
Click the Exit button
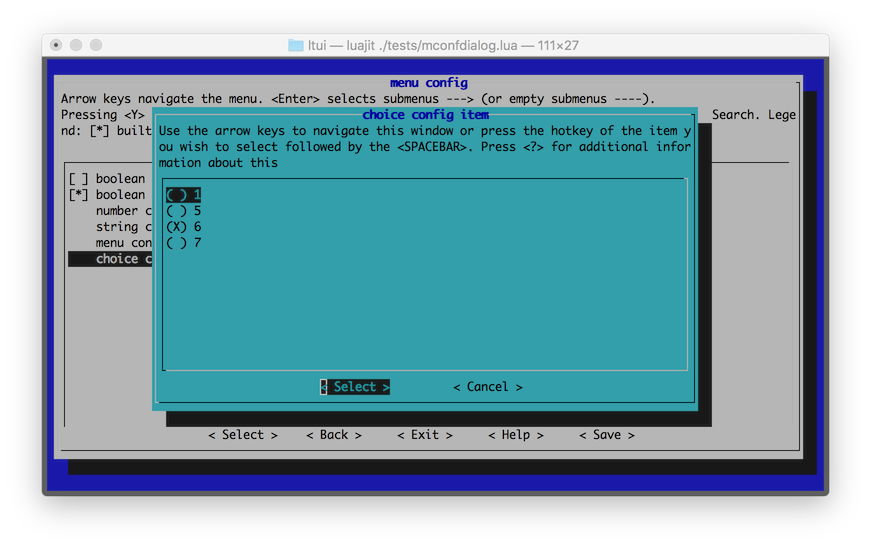425,435
